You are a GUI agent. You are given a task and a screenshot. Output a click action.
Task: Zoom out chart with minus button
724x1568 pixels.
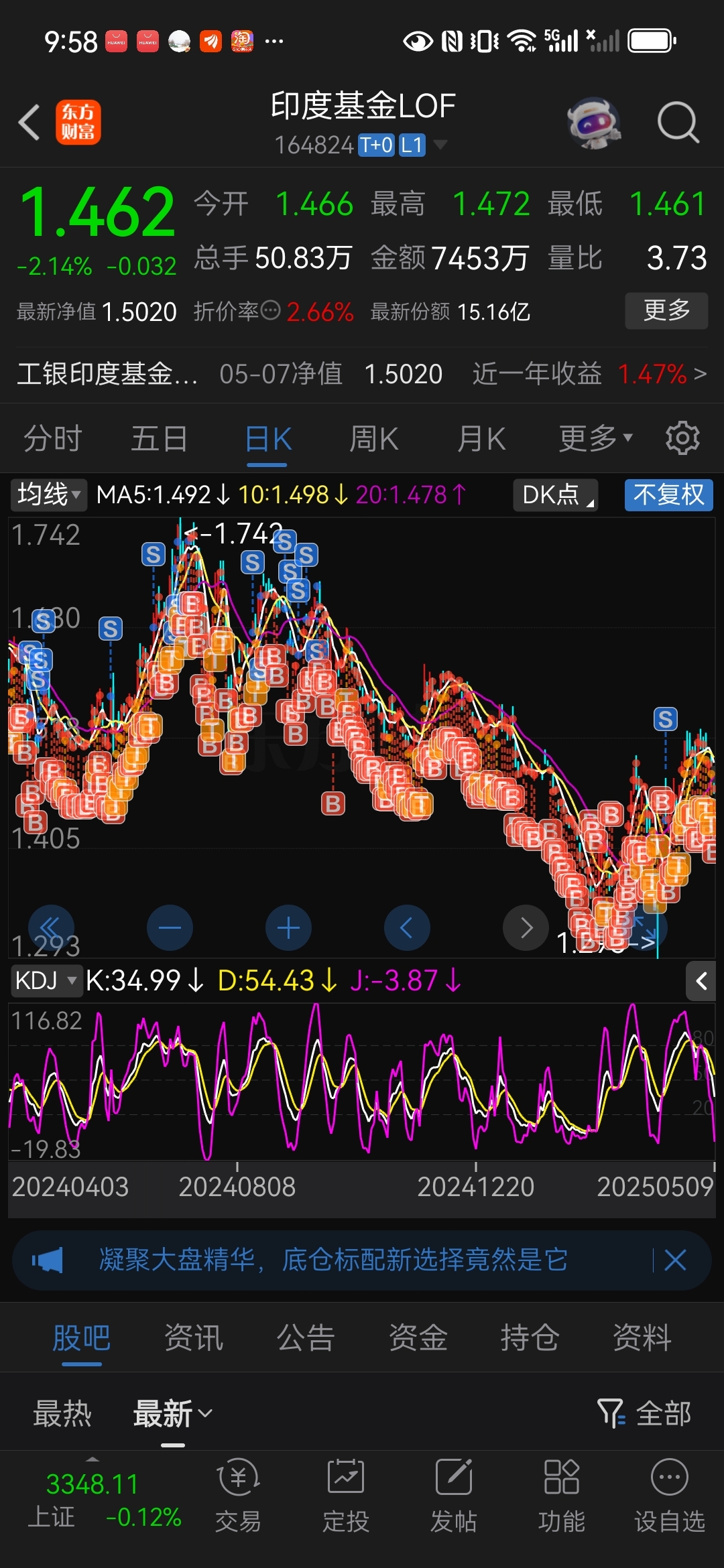170,927
